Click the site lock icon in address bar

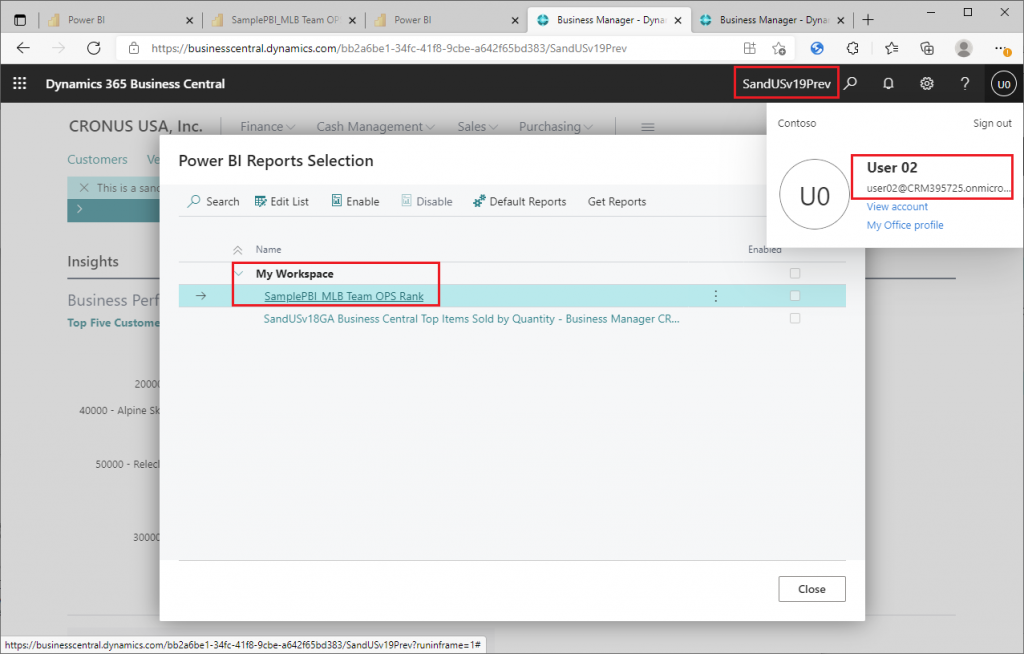coord(134,48)
